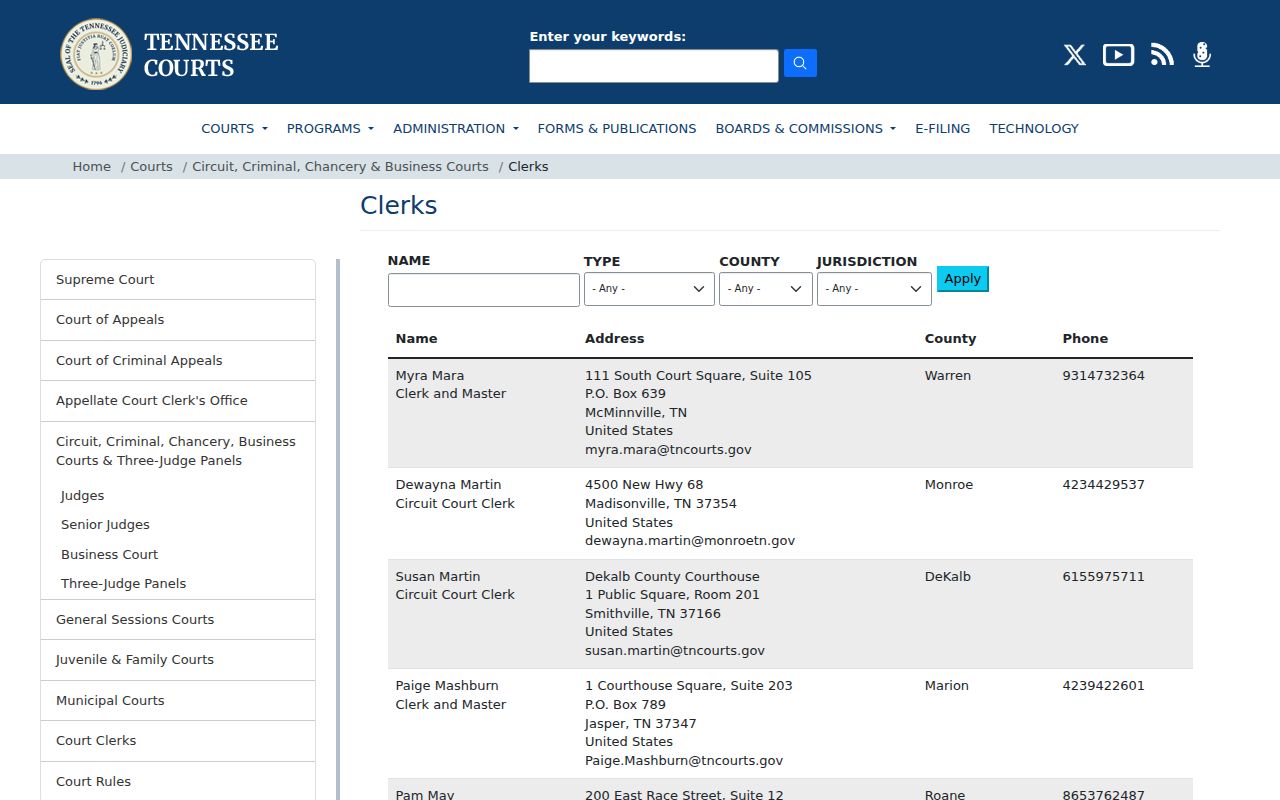Open Three-Judge Panels sidebar sub-link

pos(123,584)
